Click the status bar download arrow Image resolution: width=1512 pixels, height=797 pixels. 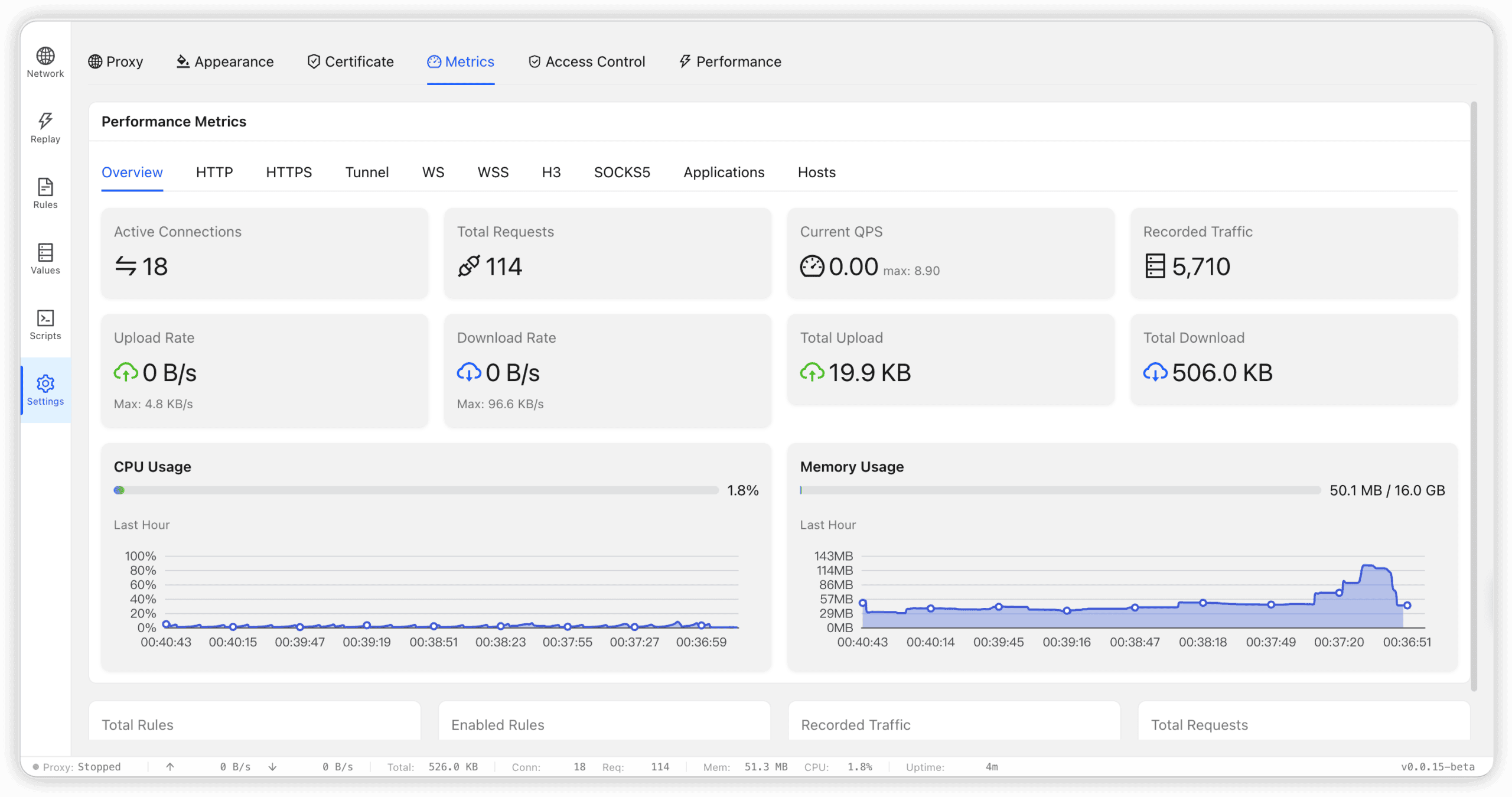pyautogui.click(x=272, y=767)
